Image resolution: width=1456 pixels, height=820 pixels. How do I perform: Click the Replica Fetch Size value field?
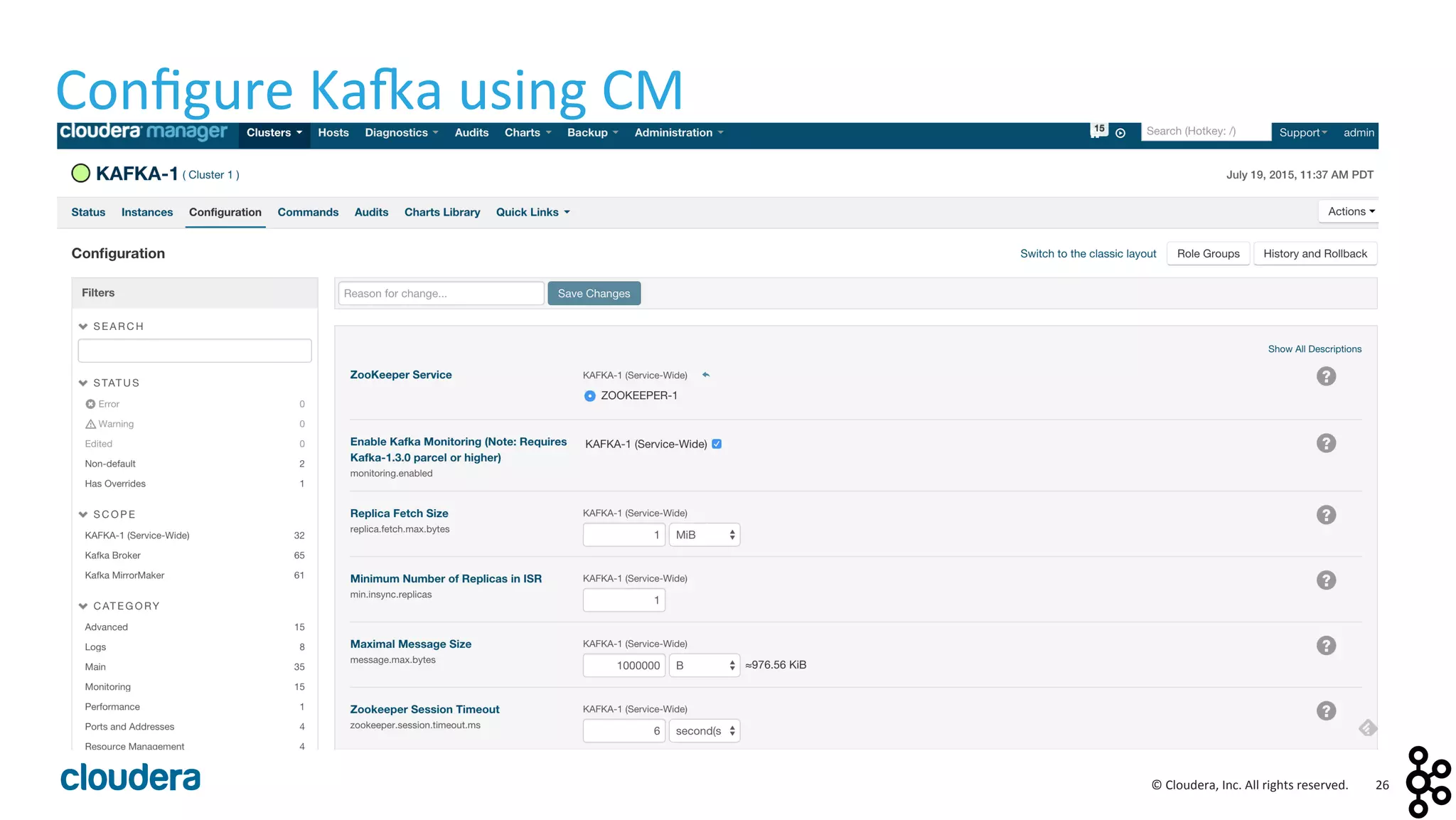pos(624,535)
